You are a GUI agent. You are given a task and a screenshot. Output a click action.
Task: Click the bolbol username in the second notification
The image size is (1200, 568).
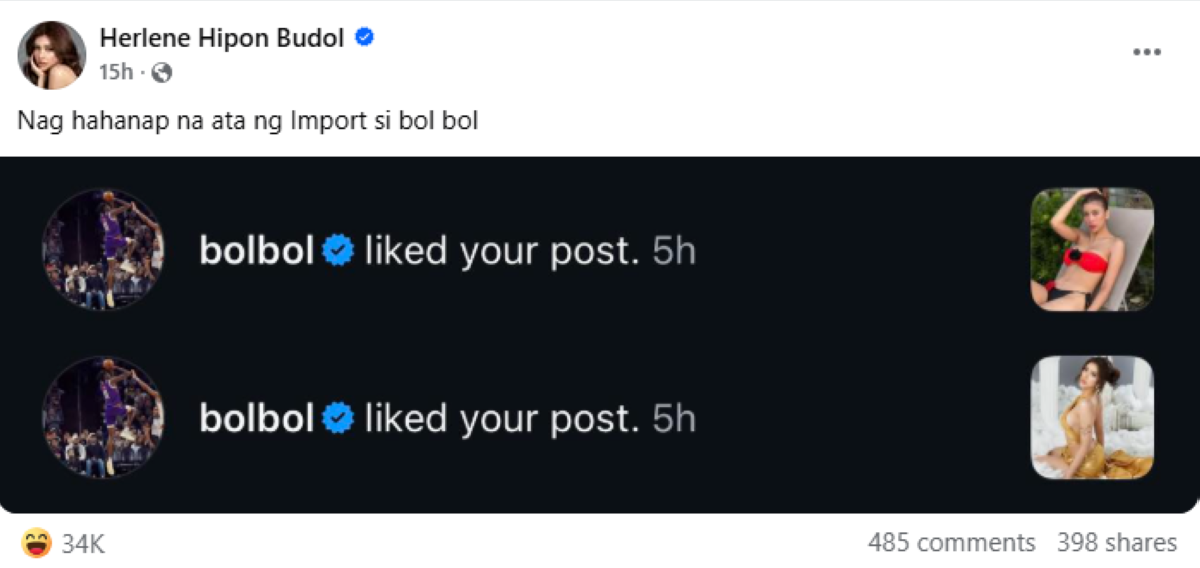pyautogui.click(x=257, y=418)
